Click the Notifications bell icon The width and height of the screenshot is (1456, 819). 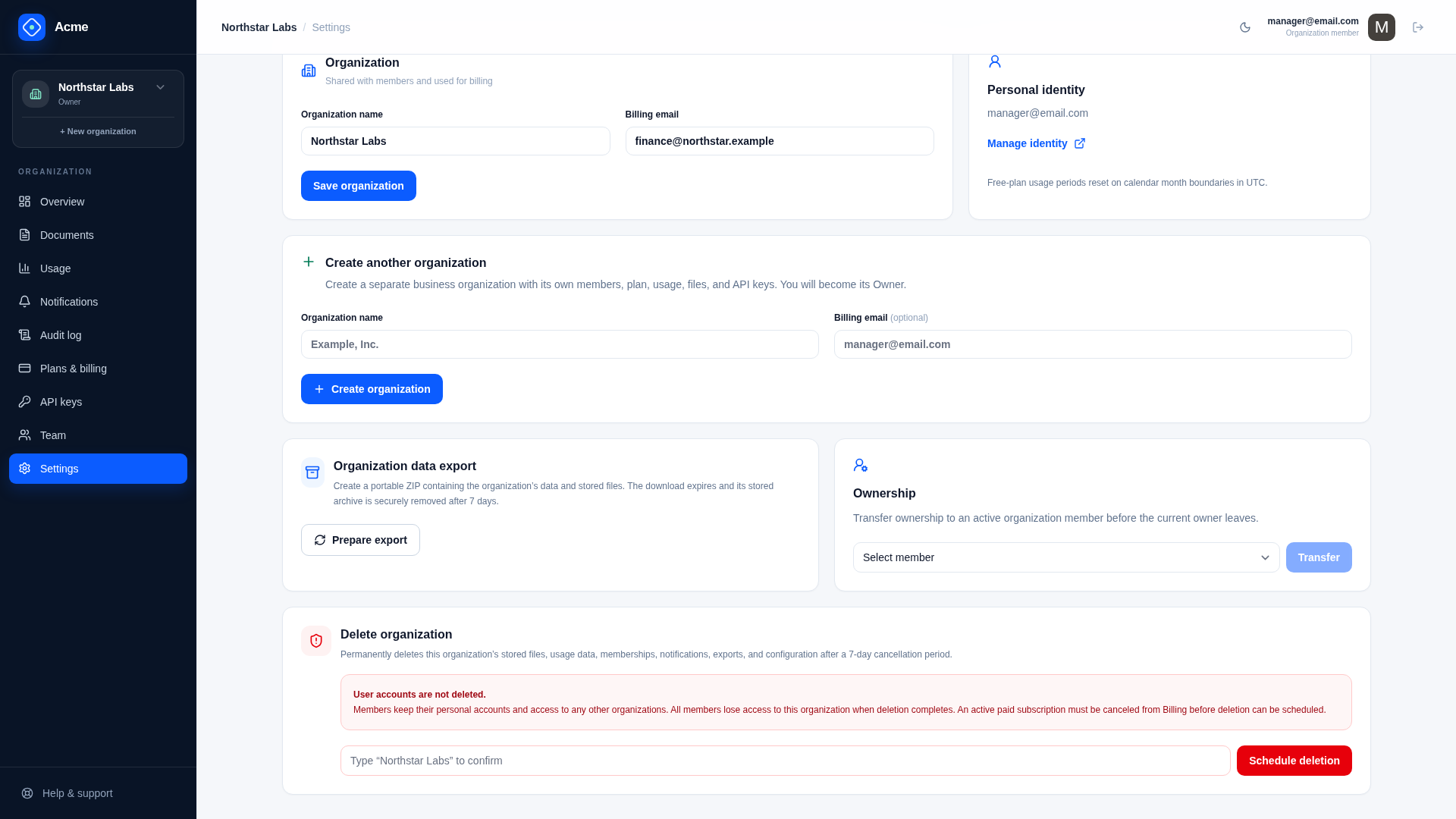(24, 302)
